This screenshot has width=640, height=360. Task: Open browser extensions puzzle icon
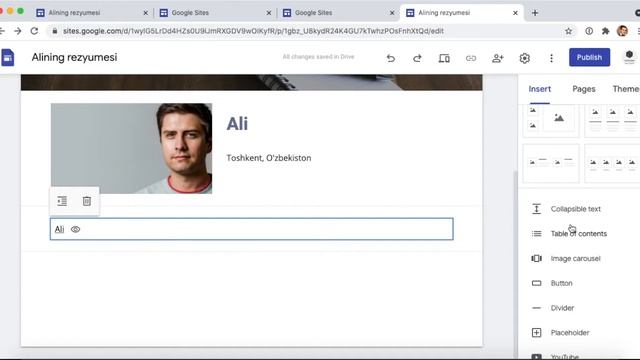tap(605, 31)
